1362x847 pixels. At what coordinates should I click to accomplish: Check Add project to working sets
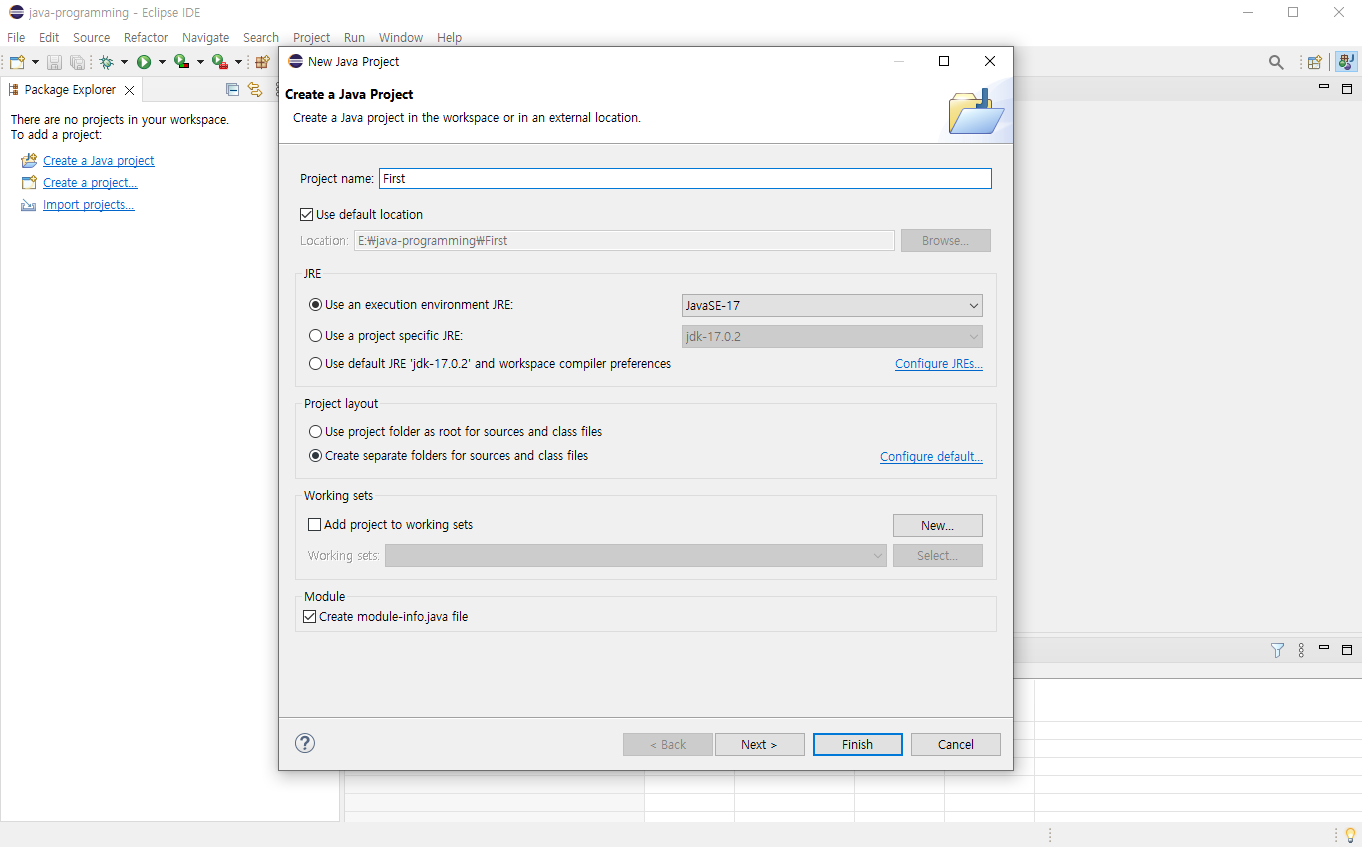pyautogui.click(x=315, y=524)
